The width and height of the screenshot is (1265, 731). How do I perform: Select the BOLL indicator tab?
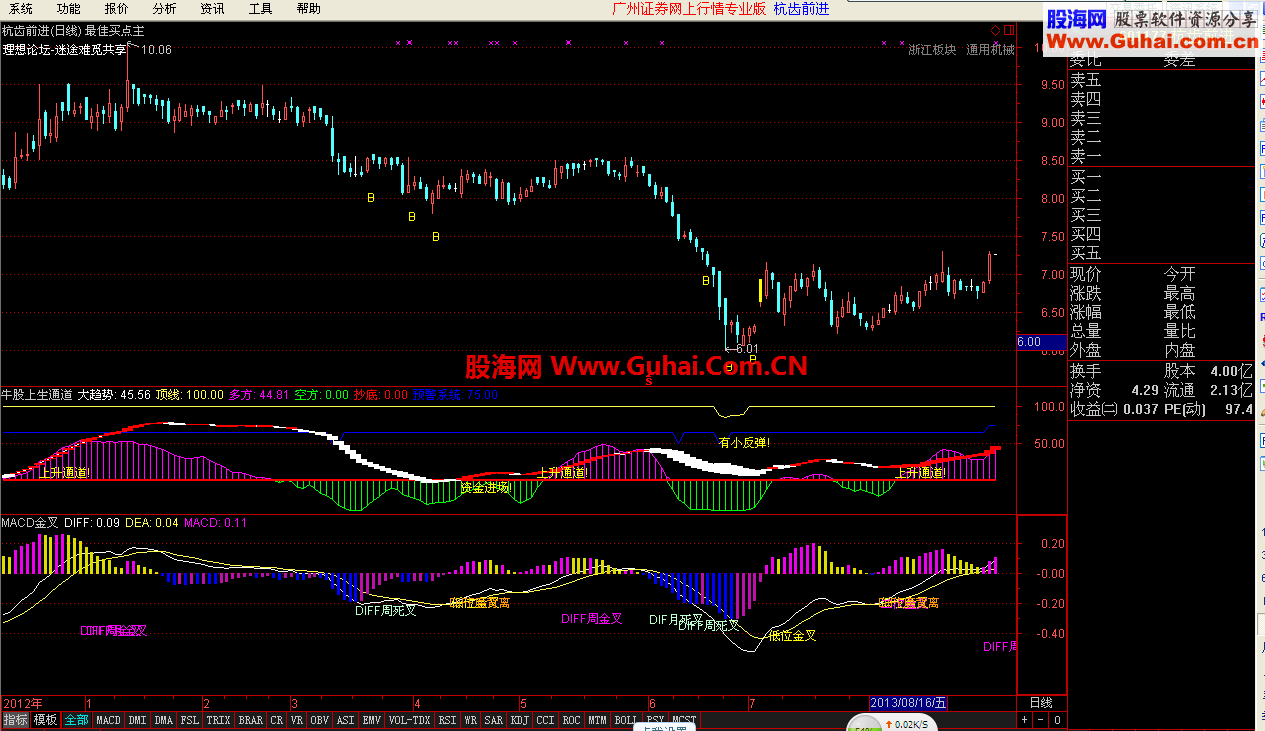coord(626,720)
